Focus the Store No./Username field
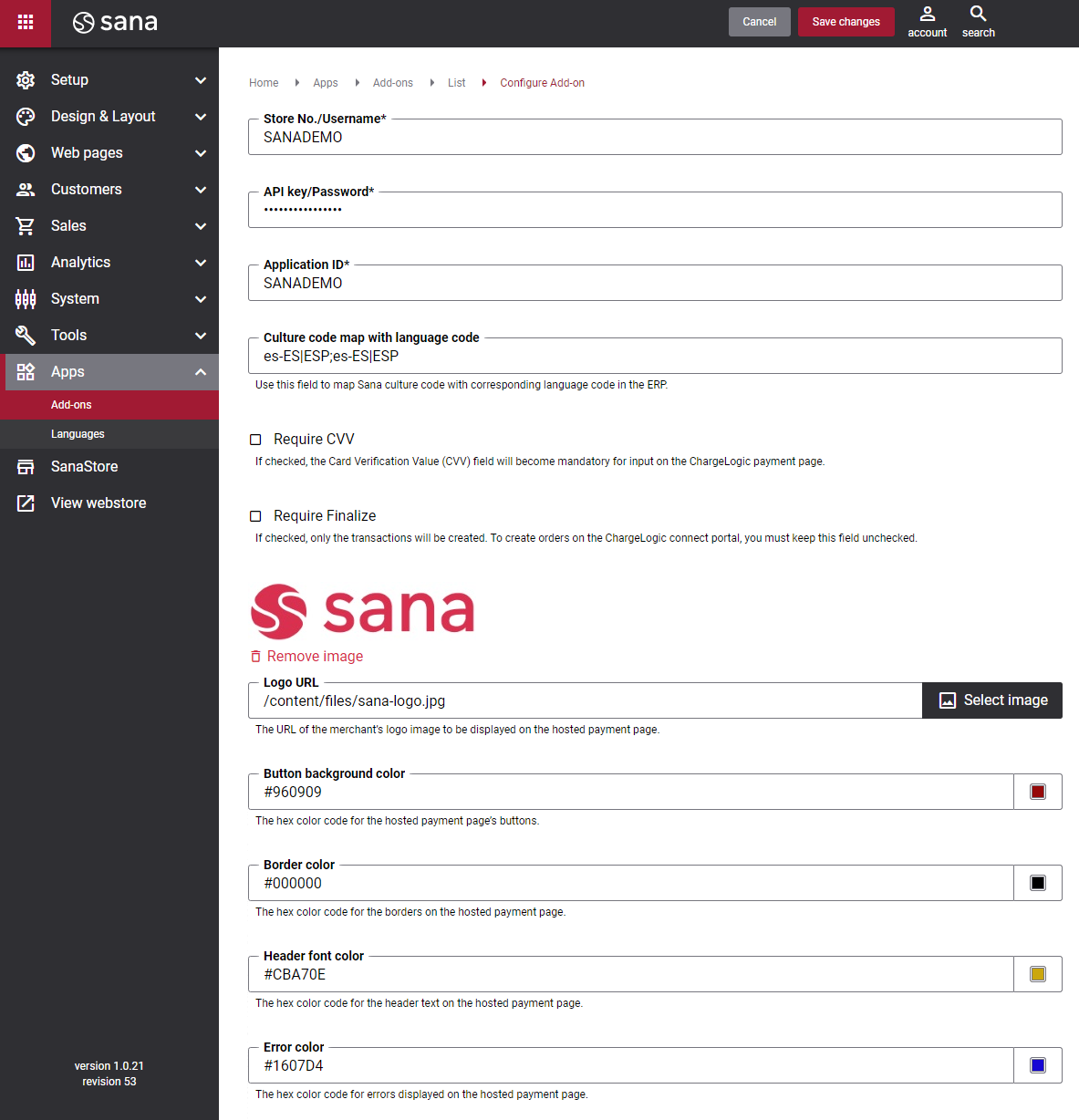The height and width of the screenshot is (1120, 1079). tap(655, 137)
